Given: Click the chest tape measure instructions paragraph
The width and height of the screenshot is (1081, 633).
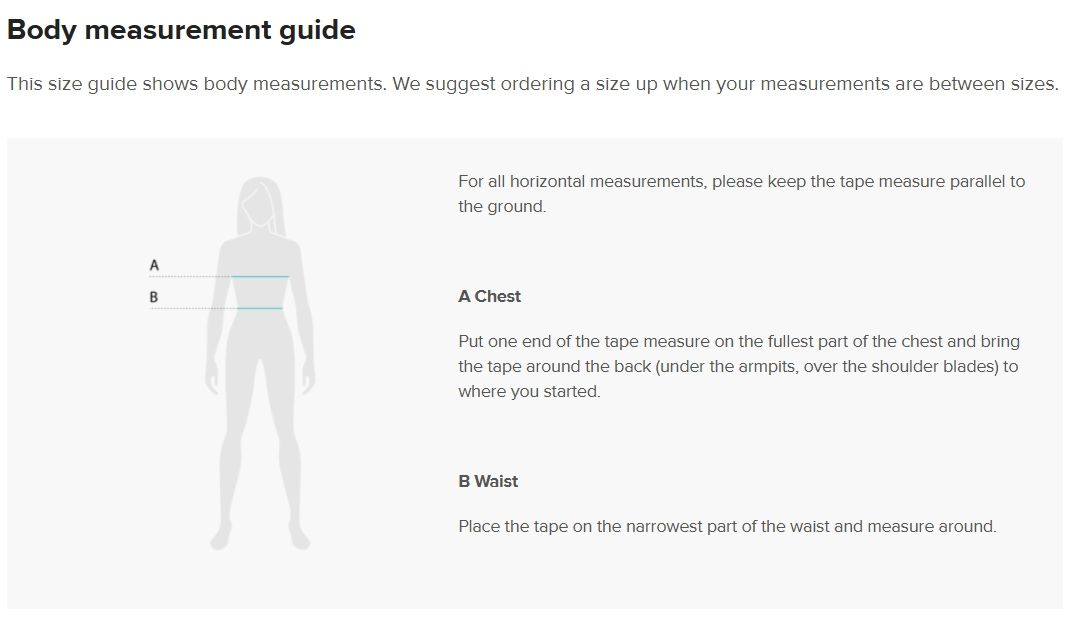Looking at the screenshot, I should point(738,366).
